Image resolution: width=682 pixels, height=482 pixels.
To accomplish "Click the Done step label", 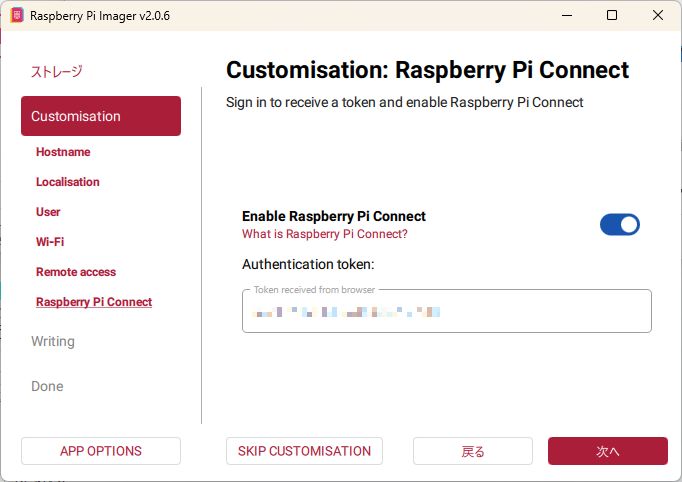I will pos(47,386).
